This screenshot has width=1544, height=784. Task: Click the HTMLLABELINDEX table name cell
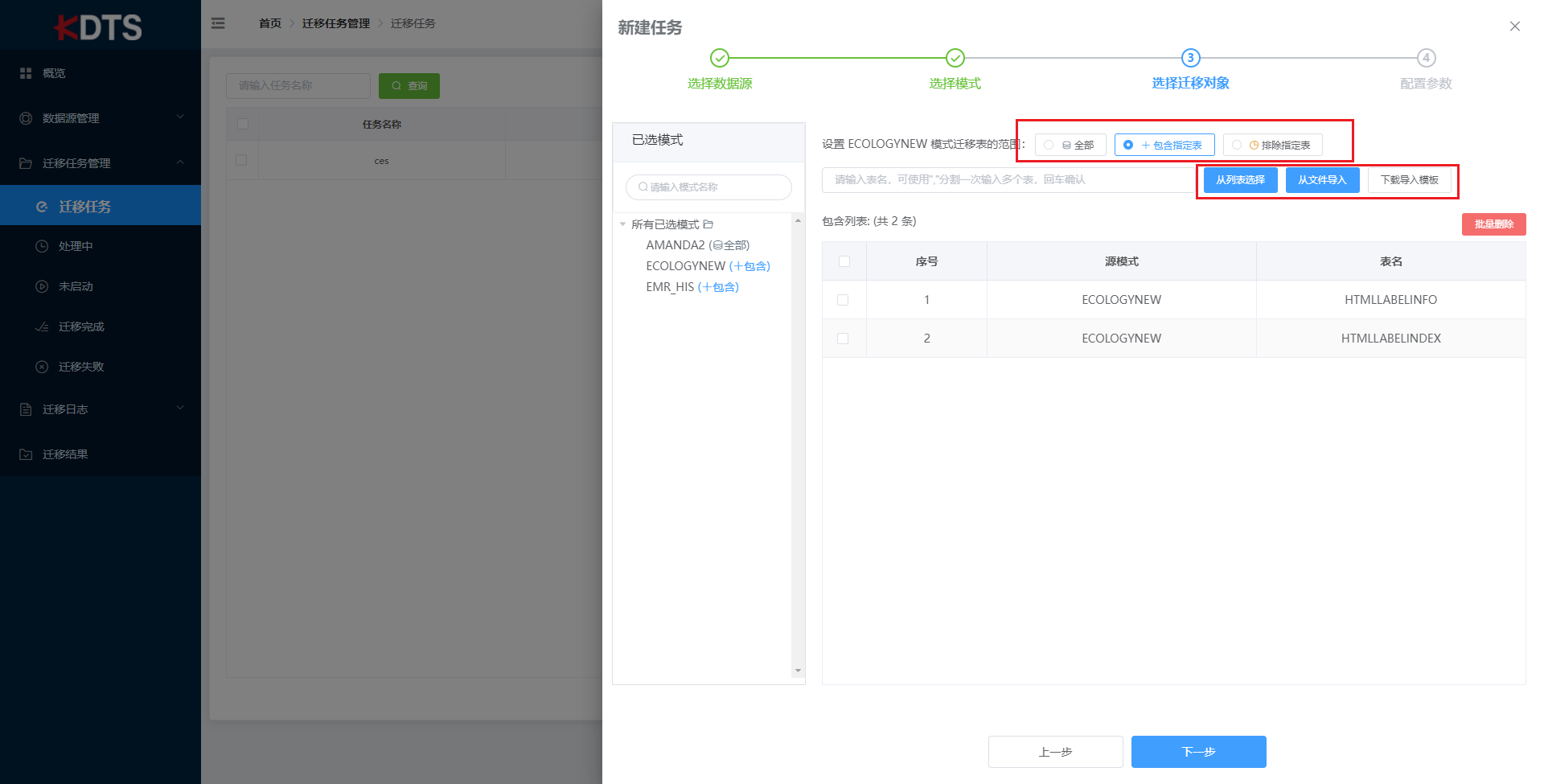1390,339
